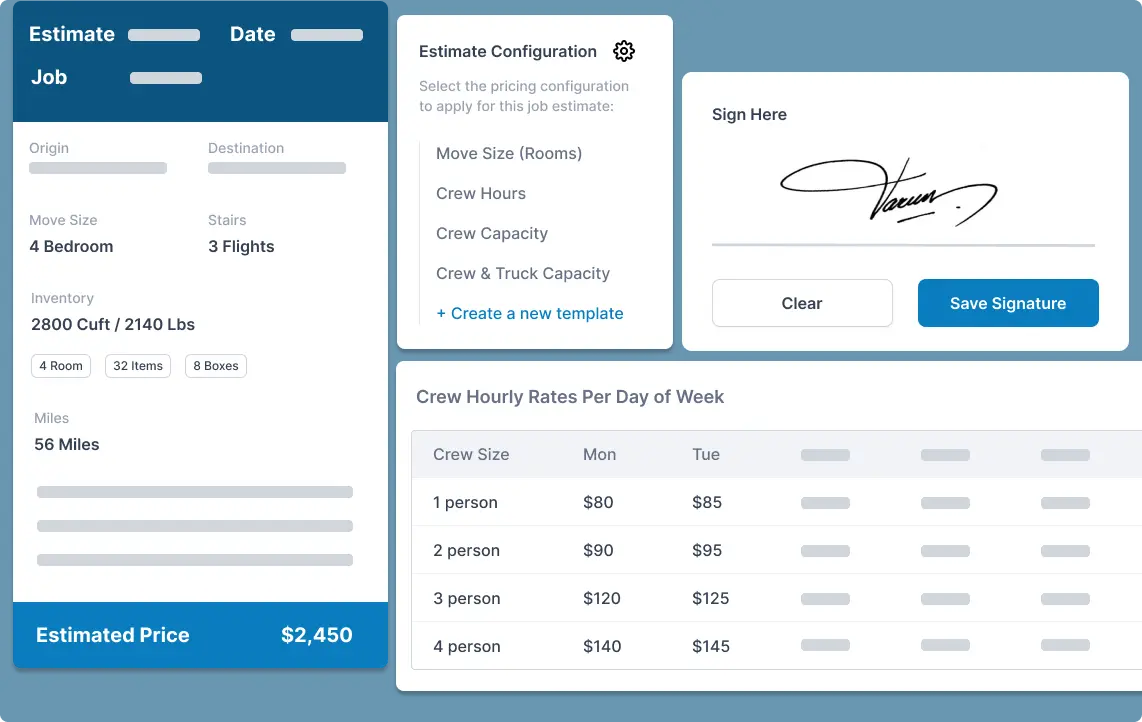This screenshot has width=1142, height=722.
Task: Select the 32 Items inventory tag
Action: (138, 366)
